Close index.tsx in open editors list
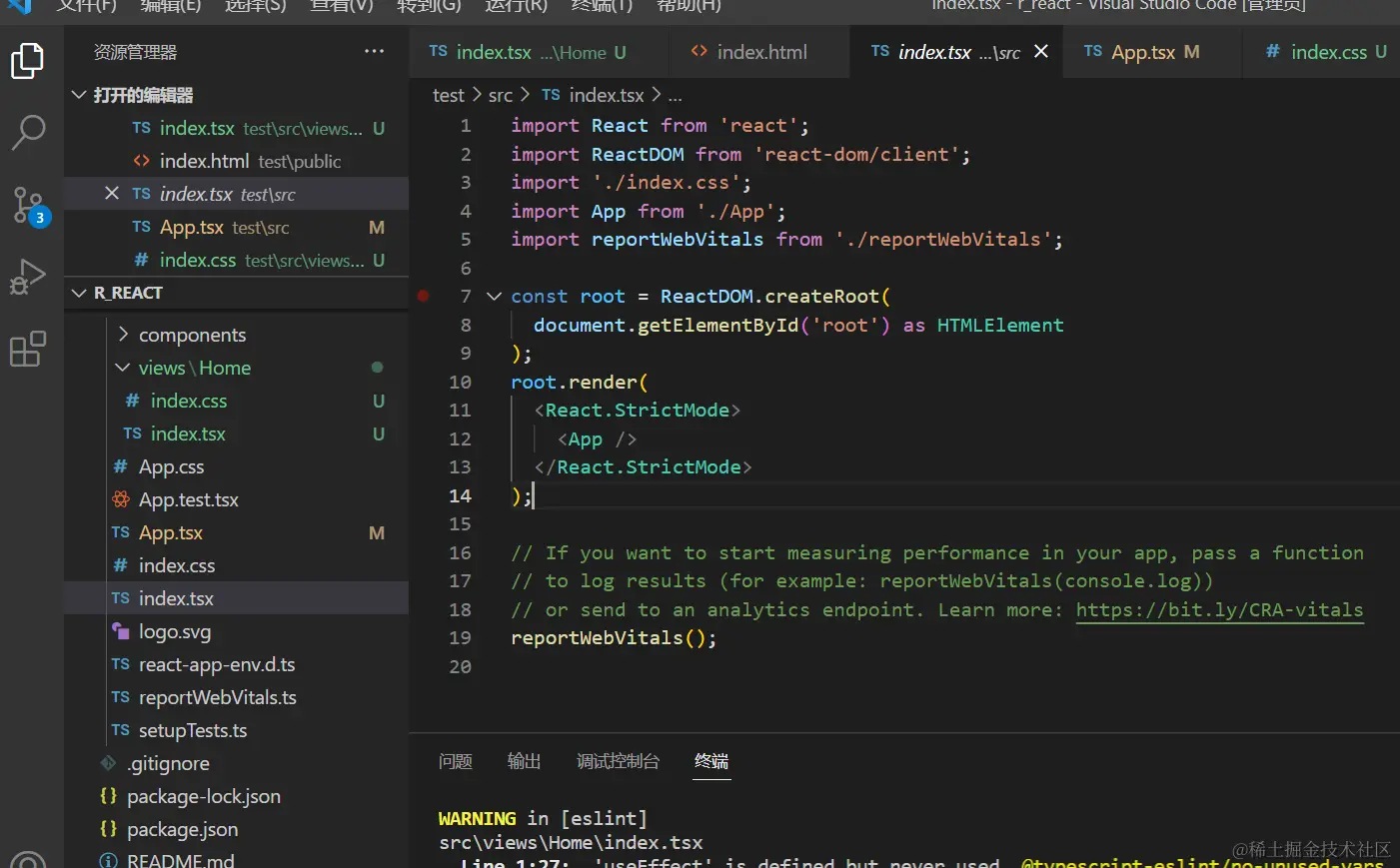1400x868 pixels. click(112, 194)
